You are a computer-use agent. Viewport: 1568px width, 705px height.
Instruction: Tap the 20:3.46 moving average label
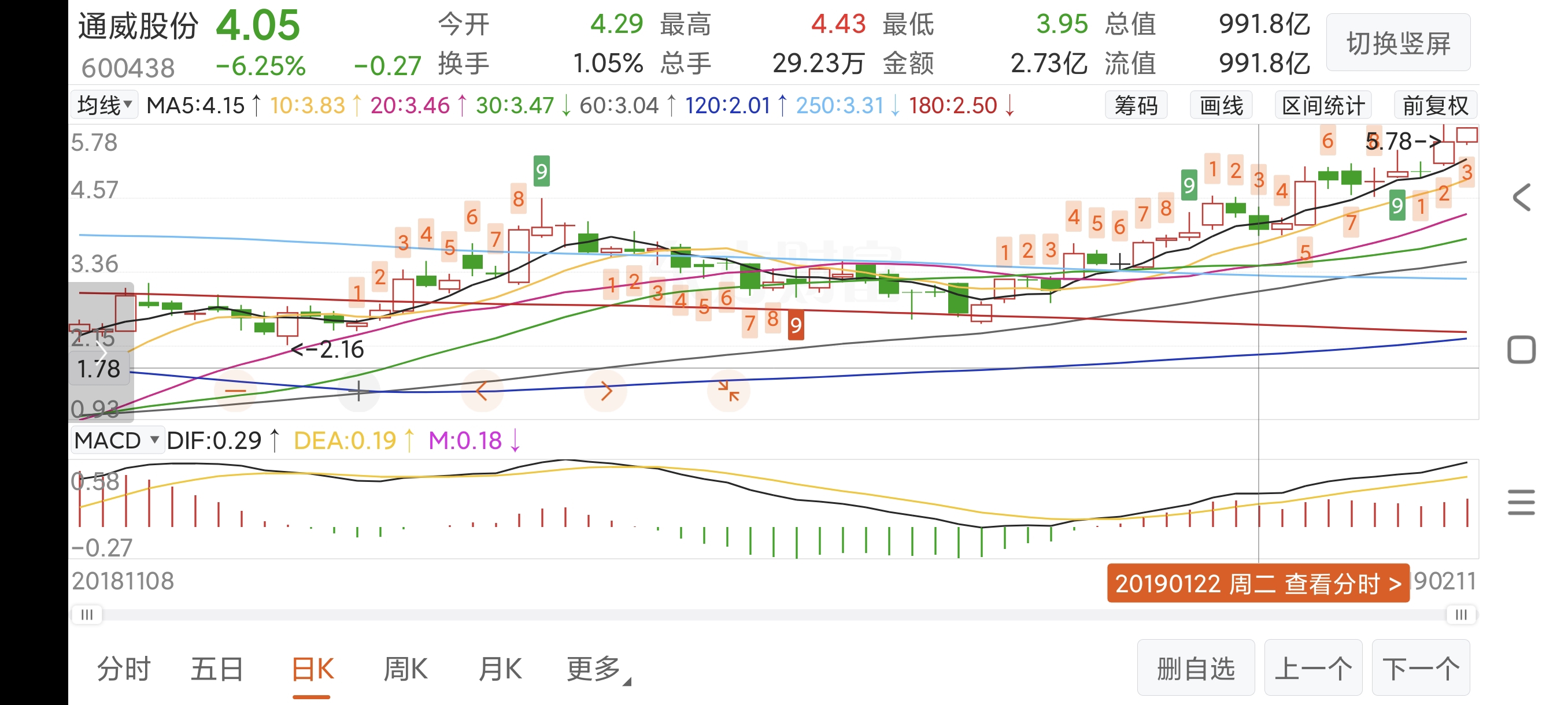(x=419, y=105)
